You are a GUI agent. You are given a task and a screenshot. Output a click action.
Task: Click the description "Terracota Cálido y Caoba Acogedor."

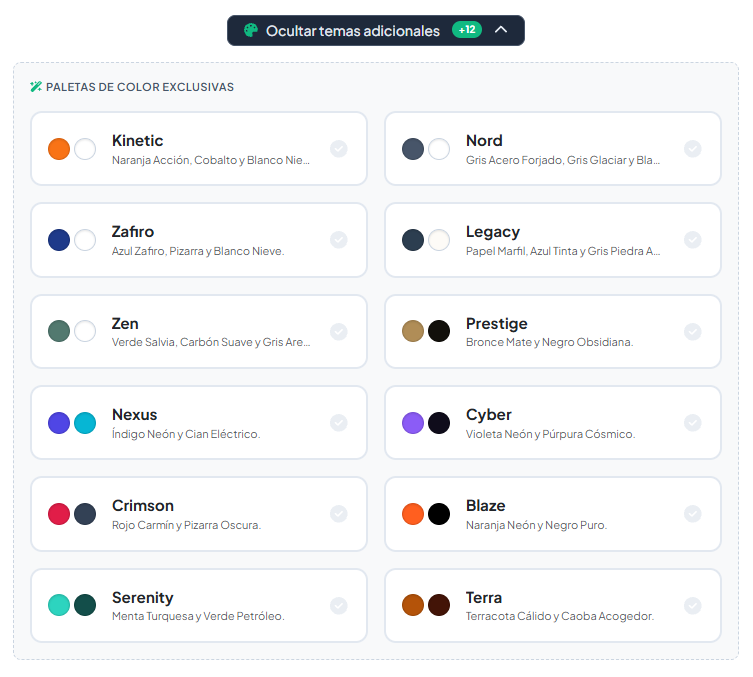tap(560, 616)
